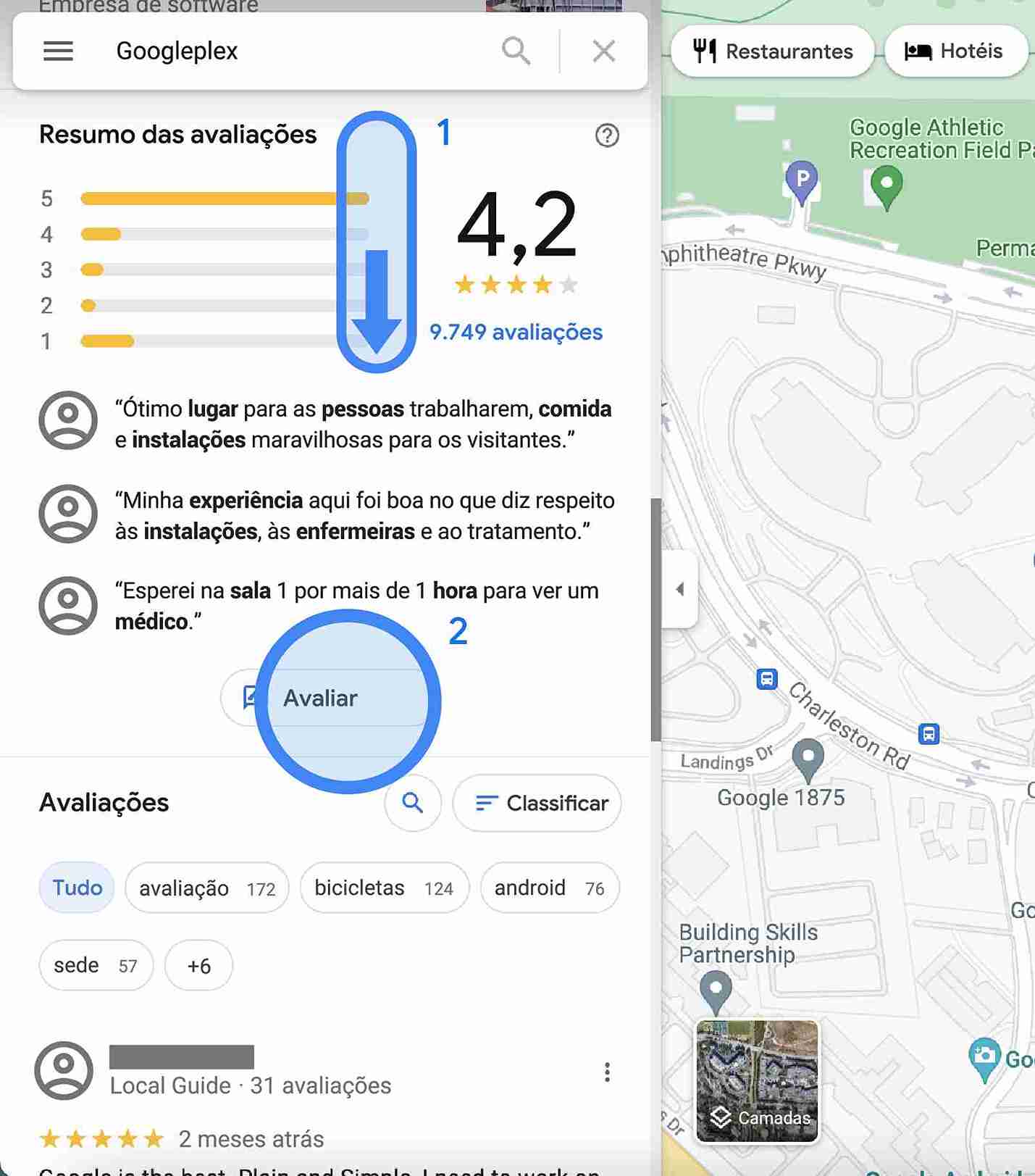Filter reviews by android chip
1035x1176 pixels.
(550, 888)
